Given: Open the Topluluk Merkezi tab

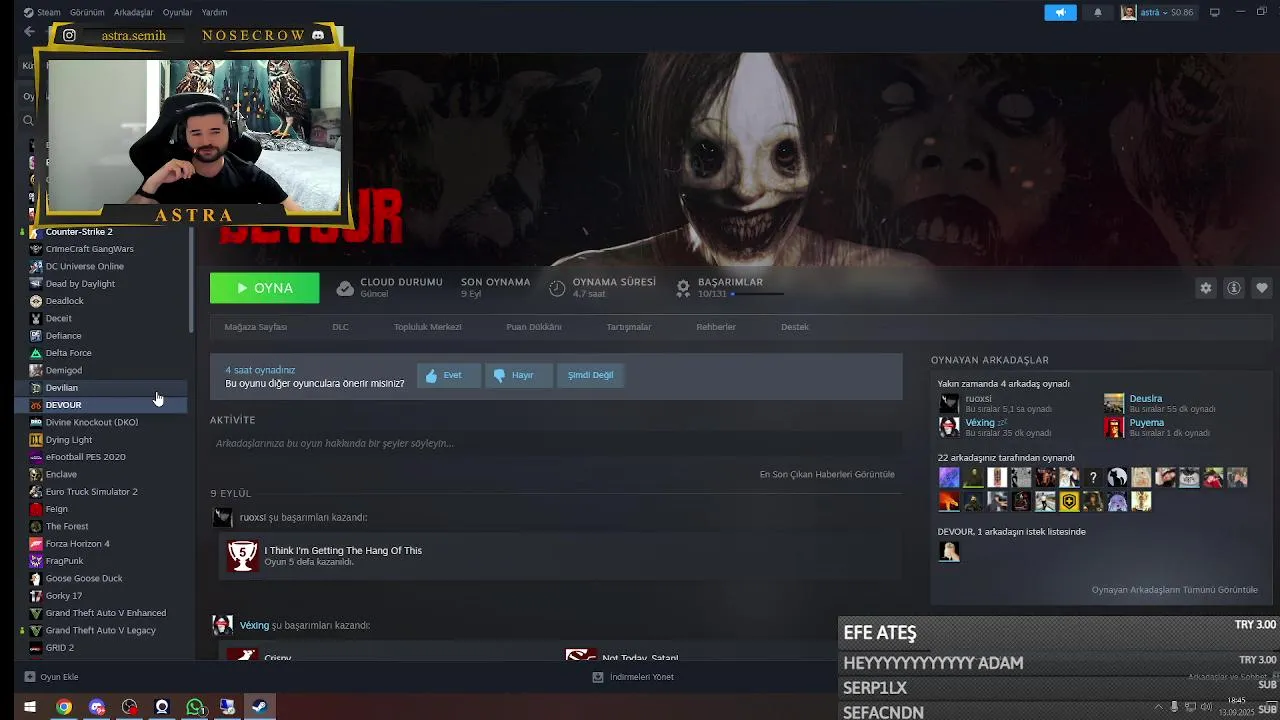Looking at the screenshot, I should [427, 327].
